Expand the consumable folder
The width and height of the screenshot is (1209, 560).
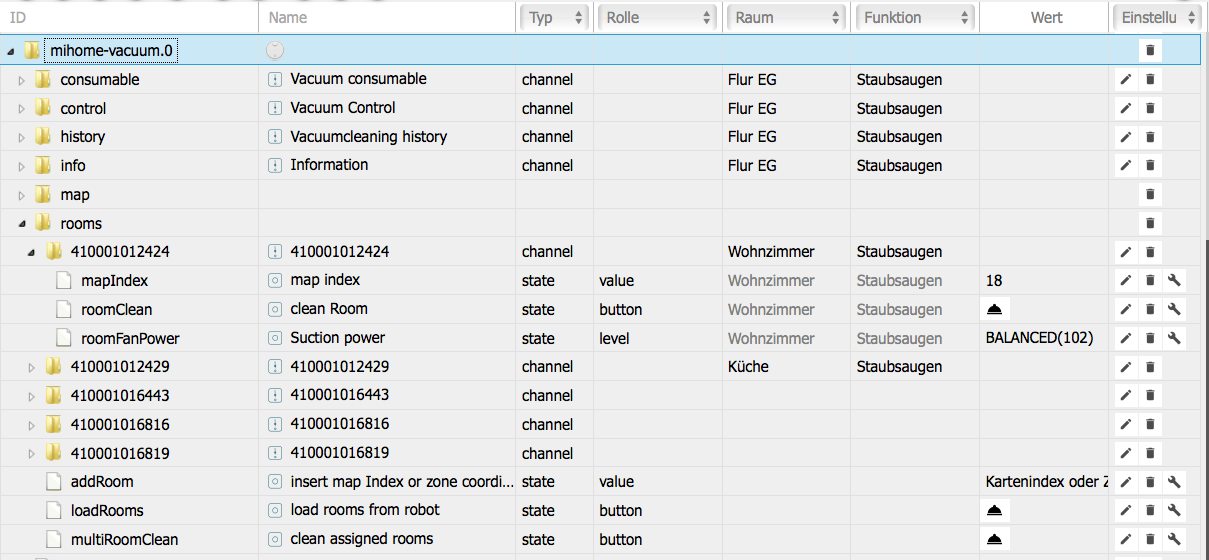[21, 80]
